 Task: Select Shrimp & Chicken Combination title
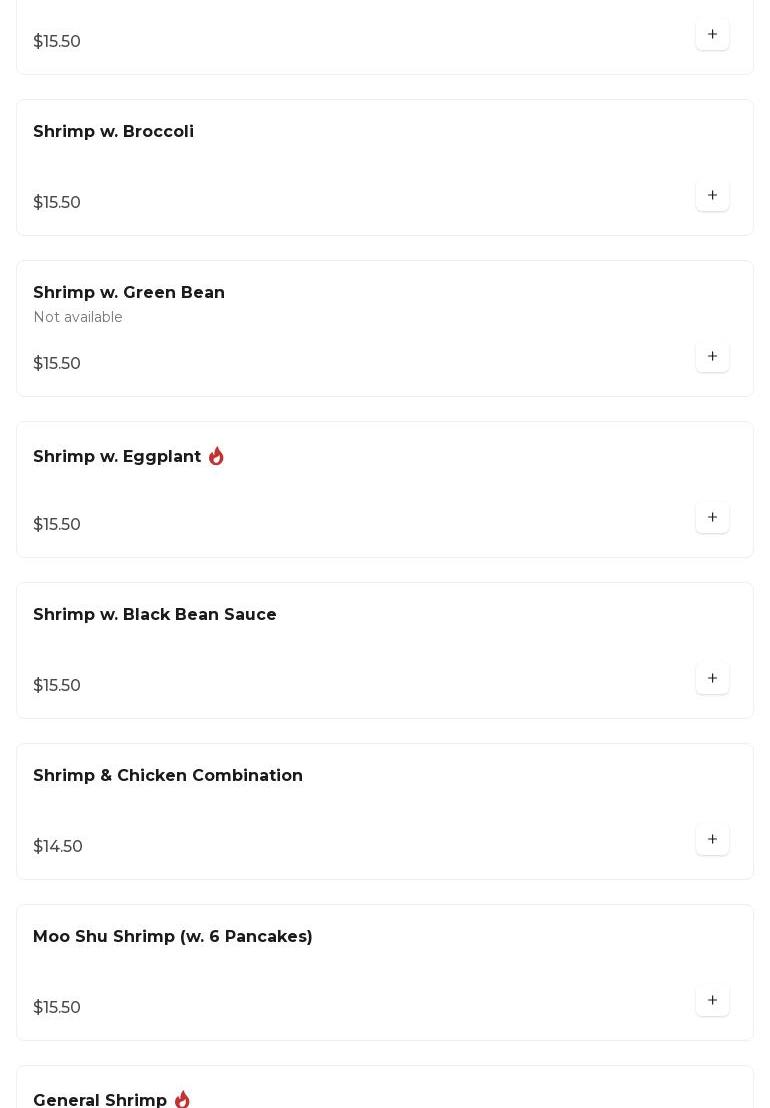click(x=168, y=776)
